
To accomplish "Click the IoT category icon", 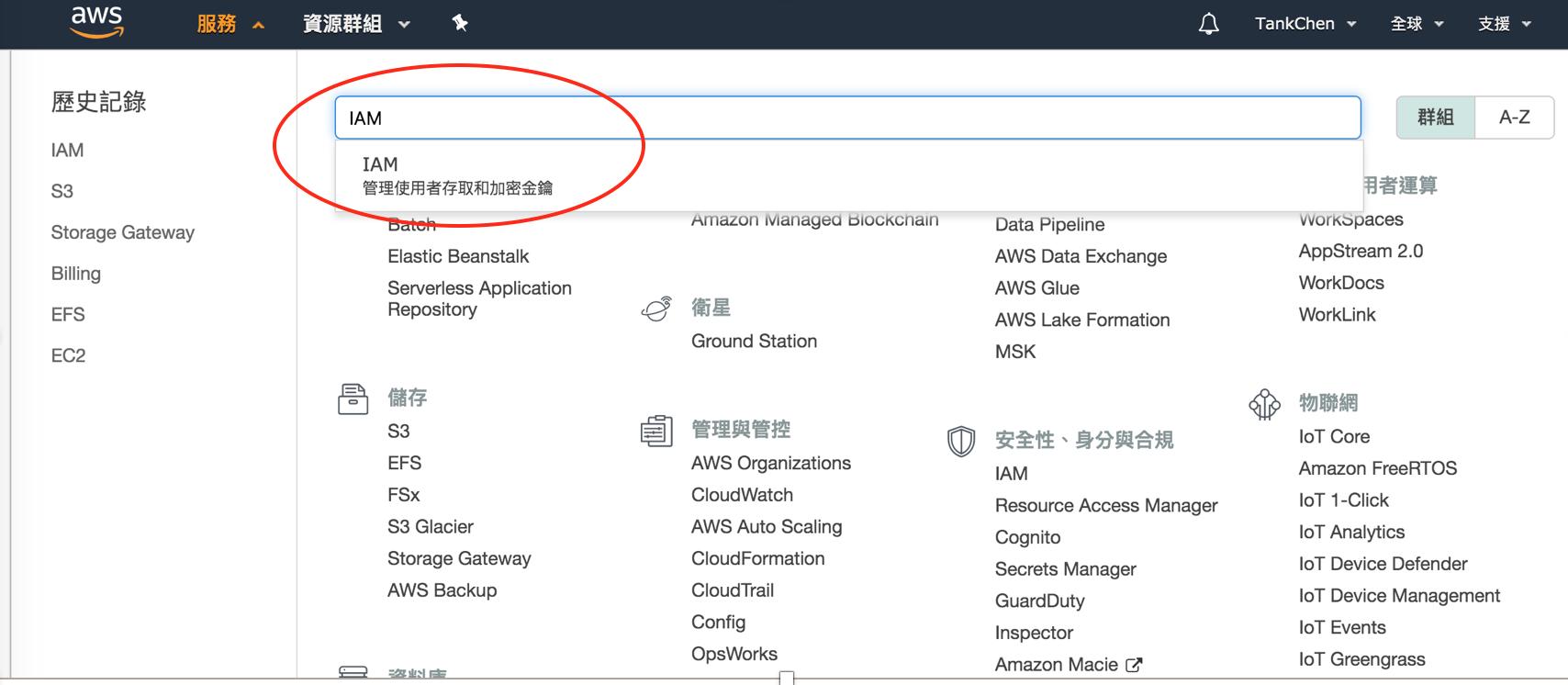I will [1264, 404].
